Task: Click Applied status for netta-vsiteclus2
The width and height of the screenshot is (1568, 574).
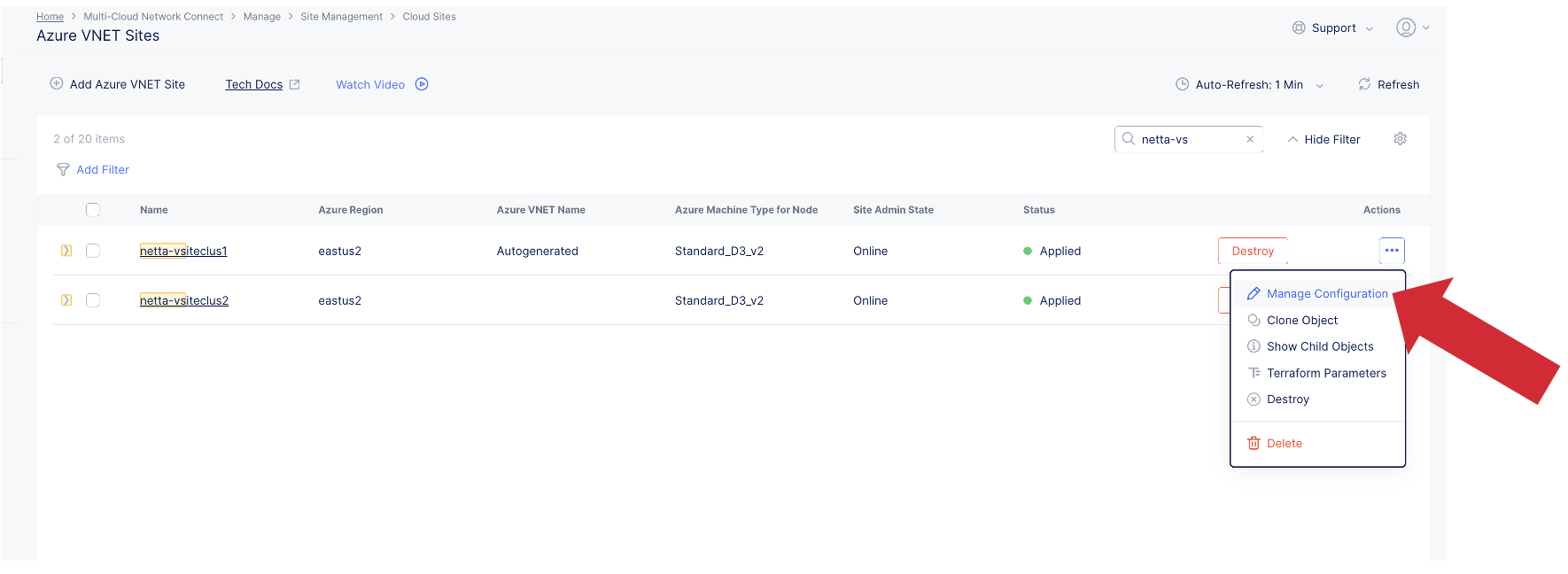Action: [1052, 300]
